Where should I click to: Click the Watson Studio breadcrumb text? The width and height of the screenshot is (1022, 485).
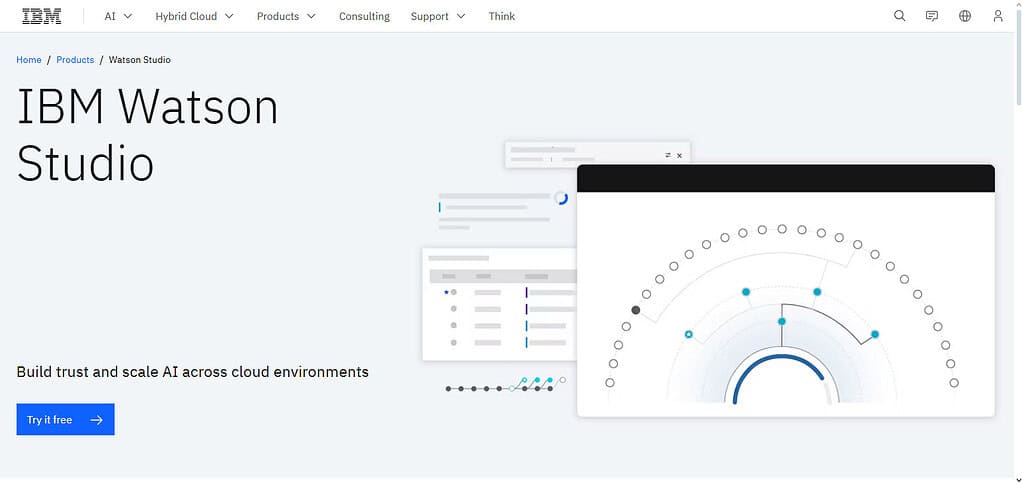[x=139, y=60]
